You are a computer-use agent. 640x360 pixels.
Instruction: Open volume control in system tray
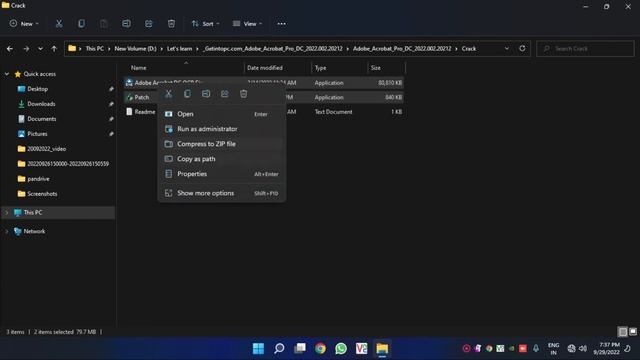click(583, 349)
